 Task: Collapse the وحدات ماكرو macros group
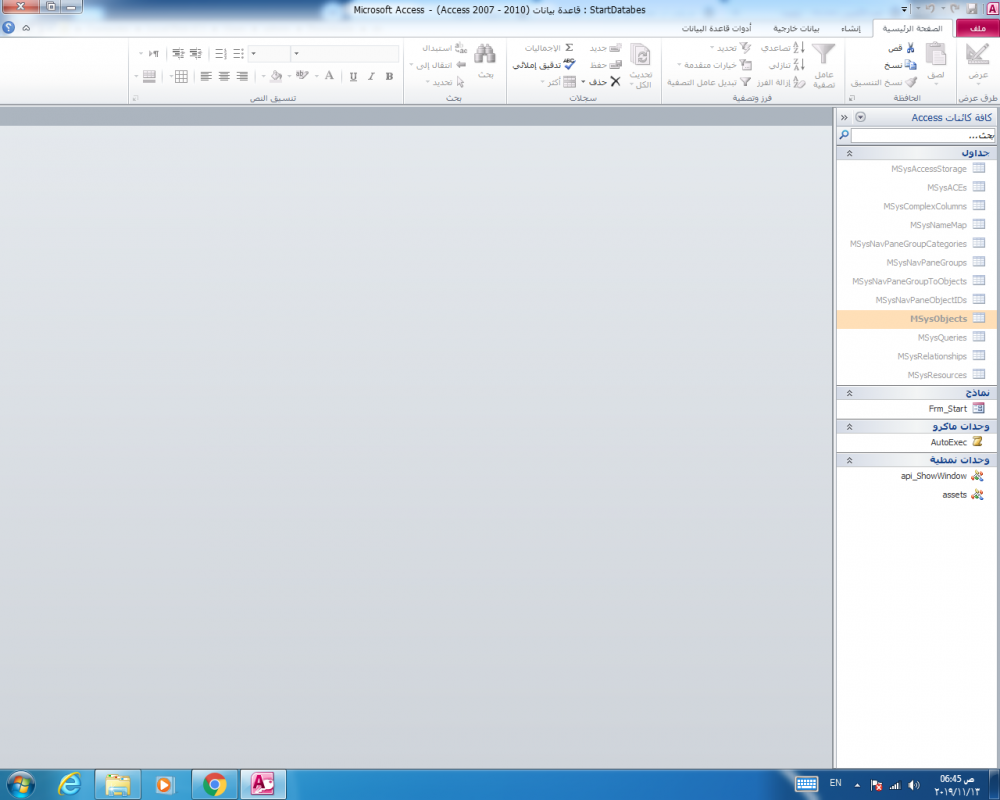pos(849,426)
